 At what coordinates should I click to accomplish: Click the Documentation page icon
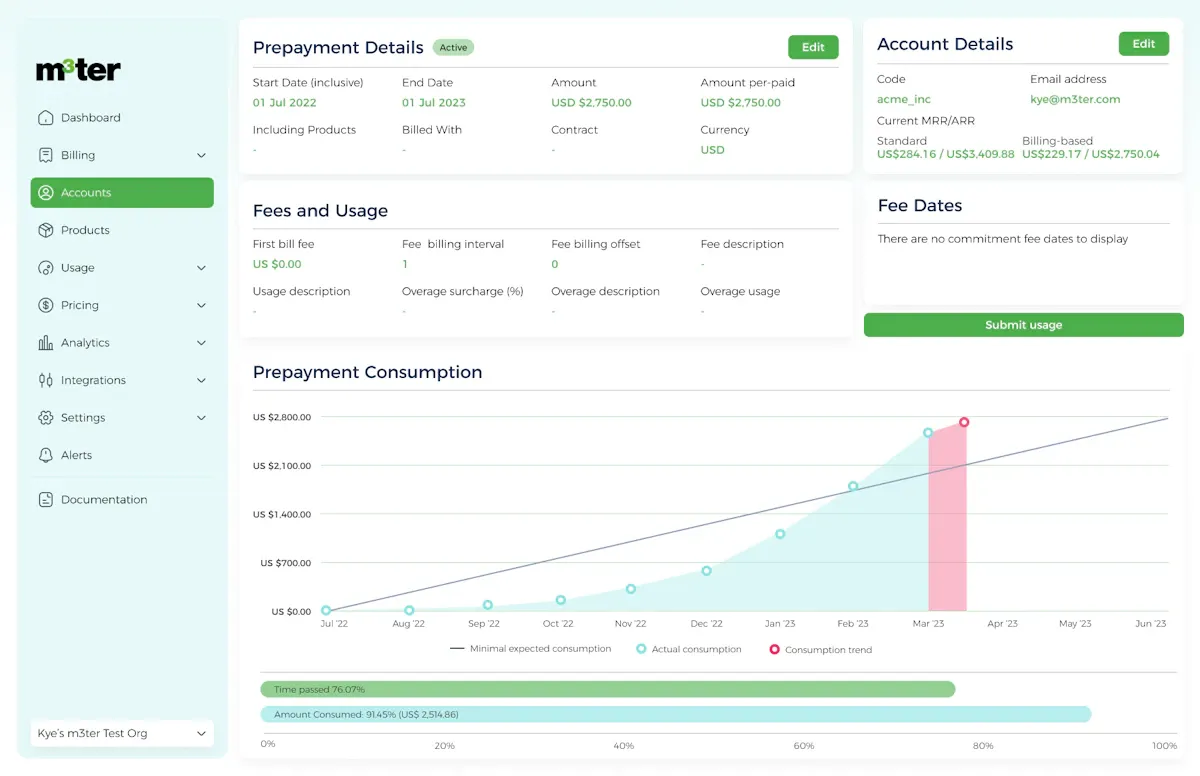coord(45,499)
